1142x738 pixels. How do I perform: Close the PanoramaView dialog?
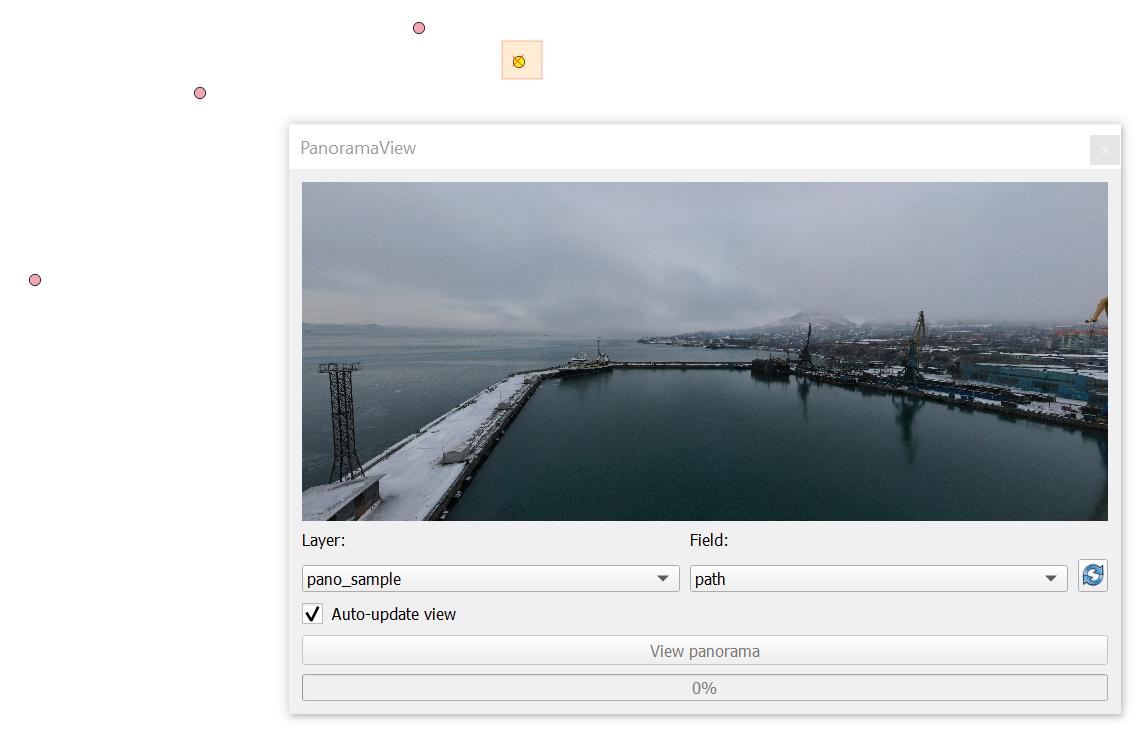(1105, 149)
